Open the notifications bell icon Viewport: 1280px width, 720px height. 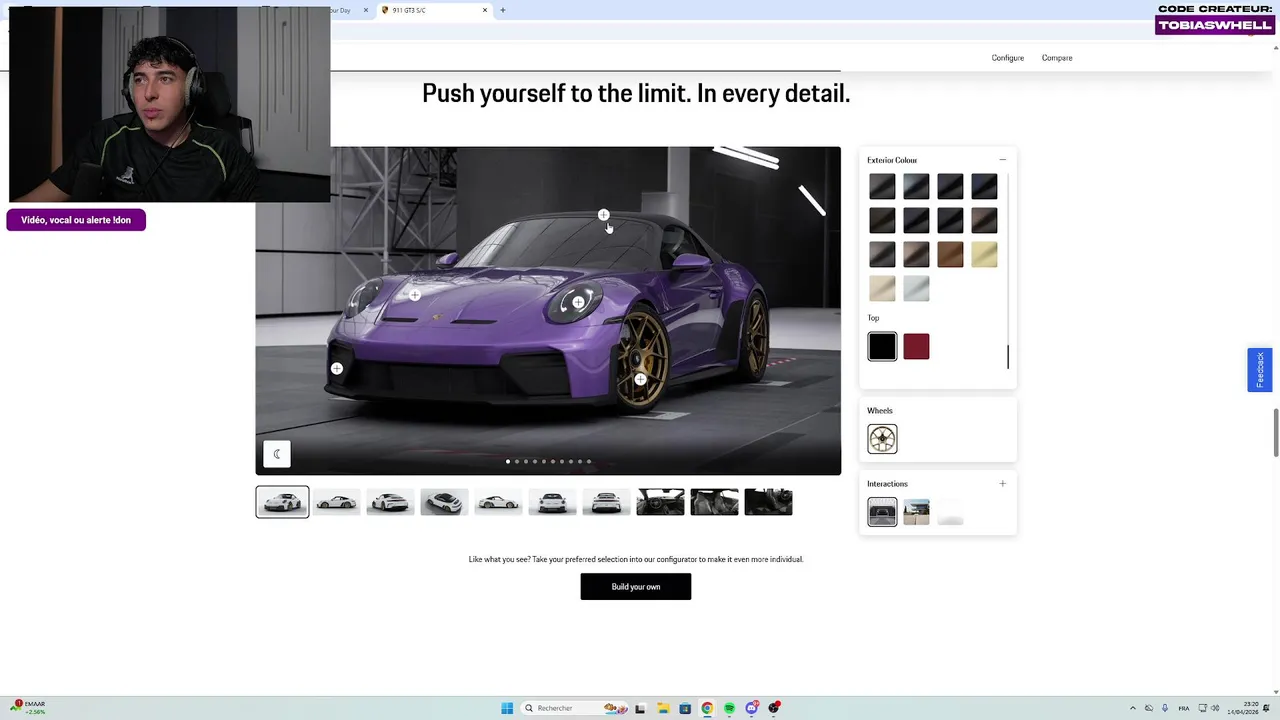point(1268,708)
